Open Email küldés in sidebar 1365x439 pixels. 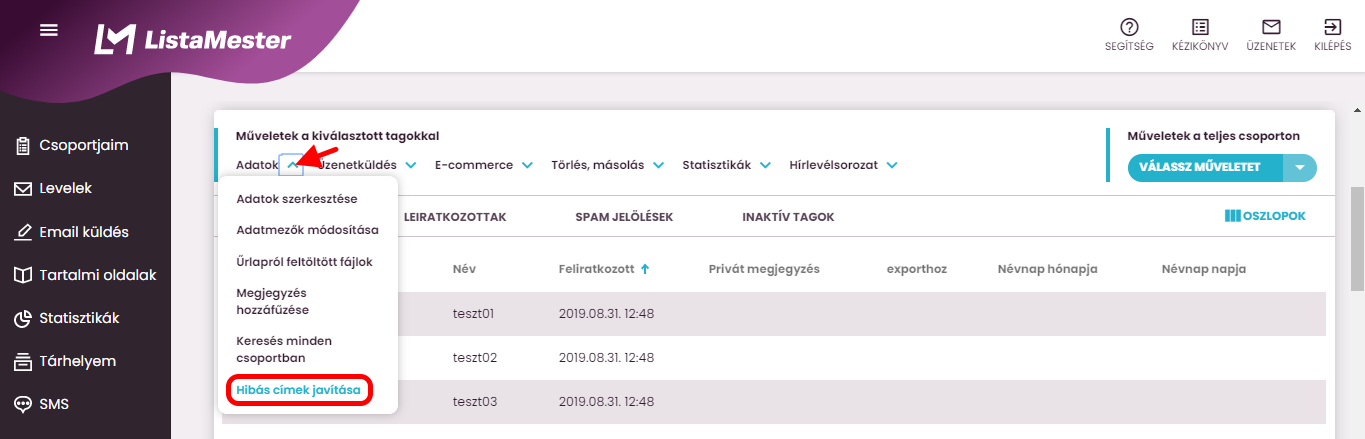click(x=83, y=232)
